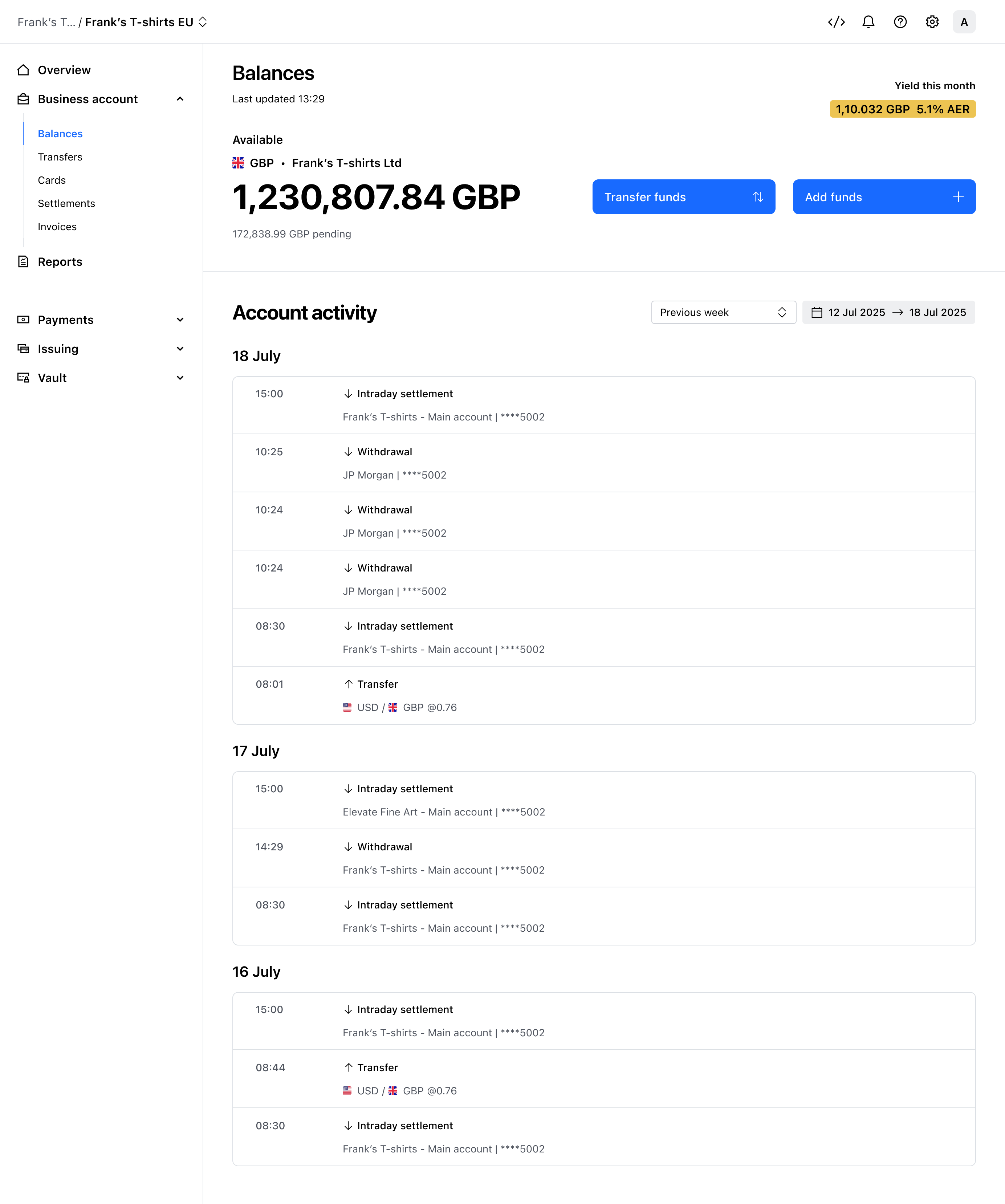This screenshot has width=1005, height=1204.
Task: Open the 18 July 15:00 Intraday settlement row
Action: click(604, 405)
